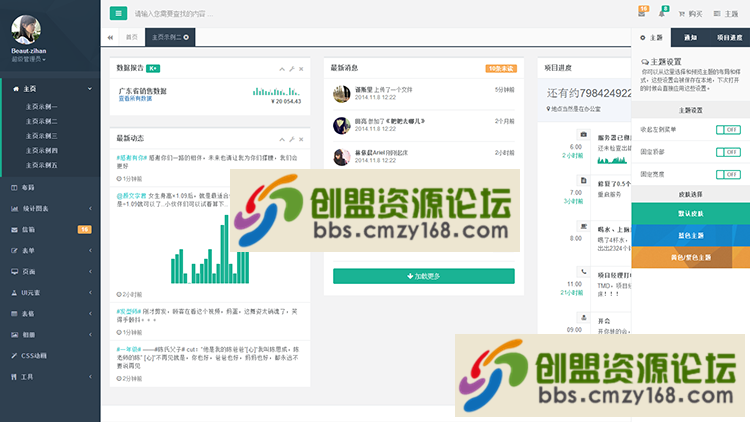Screen dimensions: 750x422
Task: Close the 数据报告 panel with its X icon
Action: (301, 69)
